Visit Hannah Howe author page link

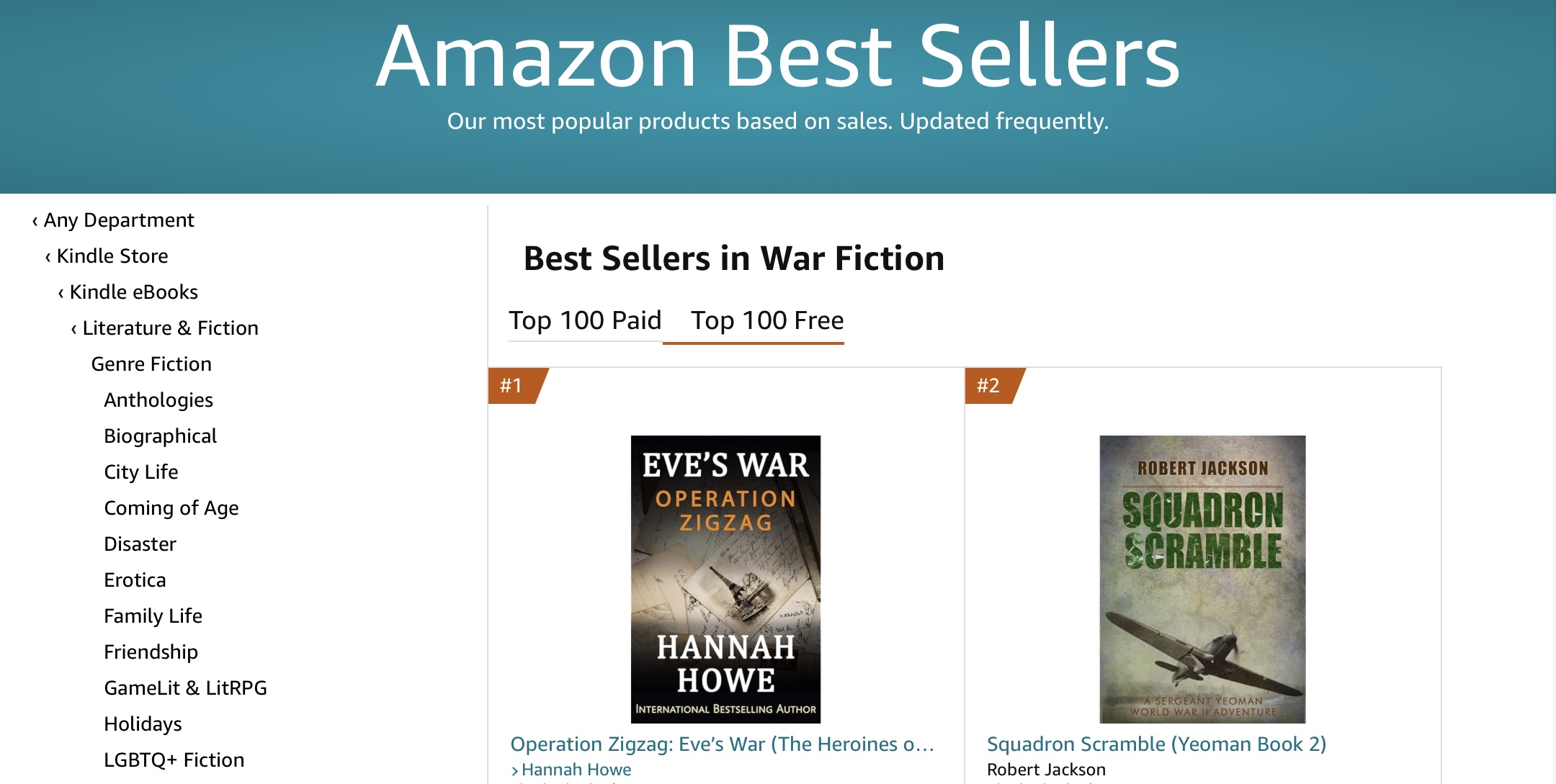[x=576, y=770]
